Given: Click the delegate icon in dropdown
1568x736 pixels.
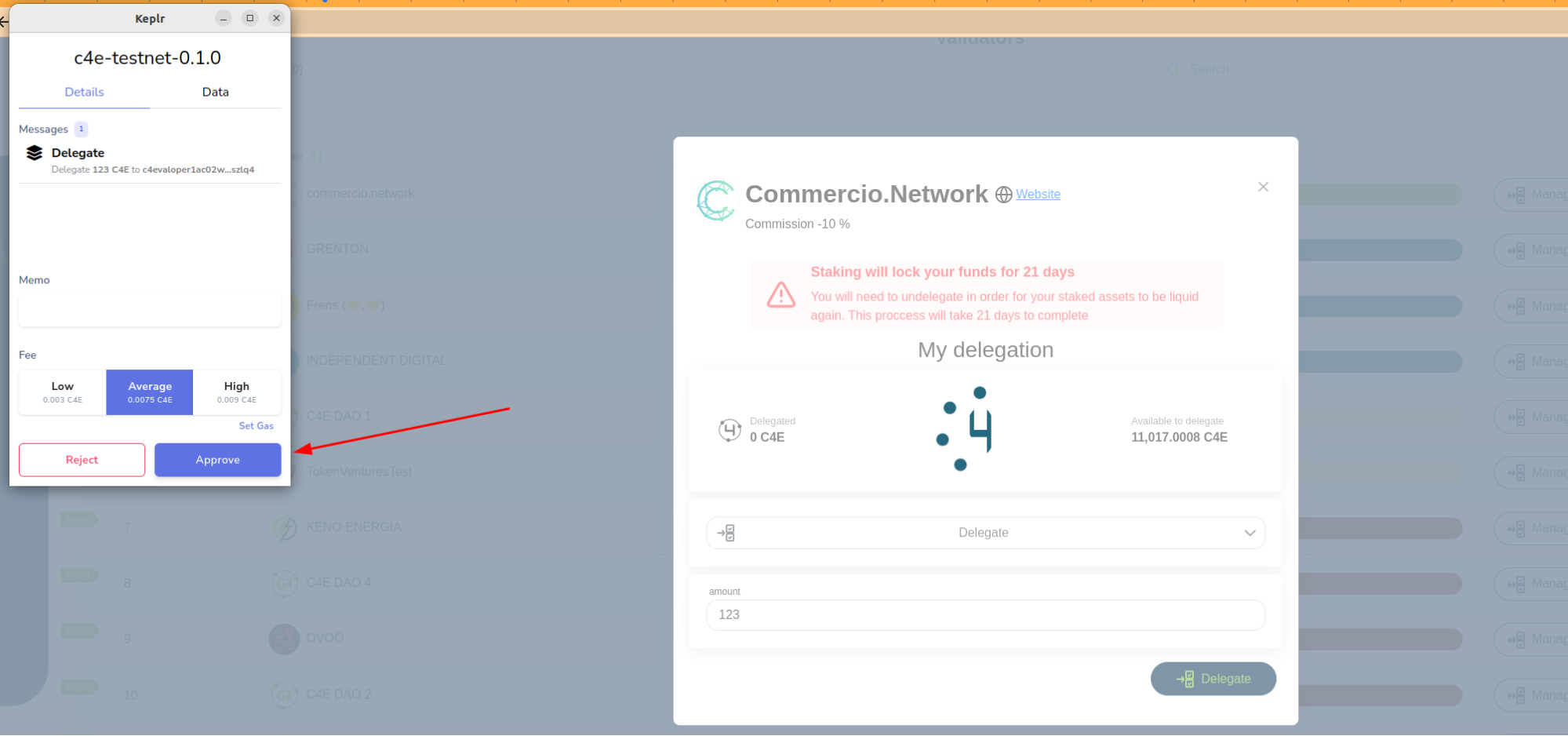Looking at the screenshot, I should [726, 533].
